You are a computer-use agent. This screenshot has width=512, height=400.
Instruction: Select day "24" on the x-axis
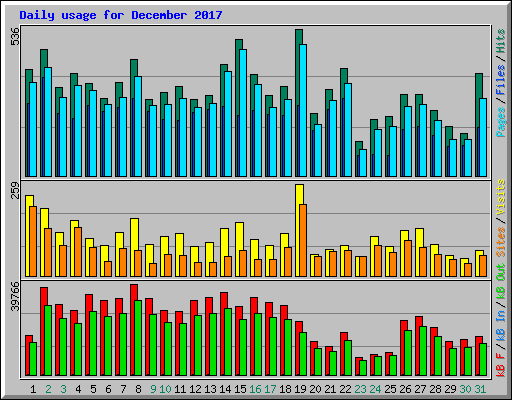375,389
